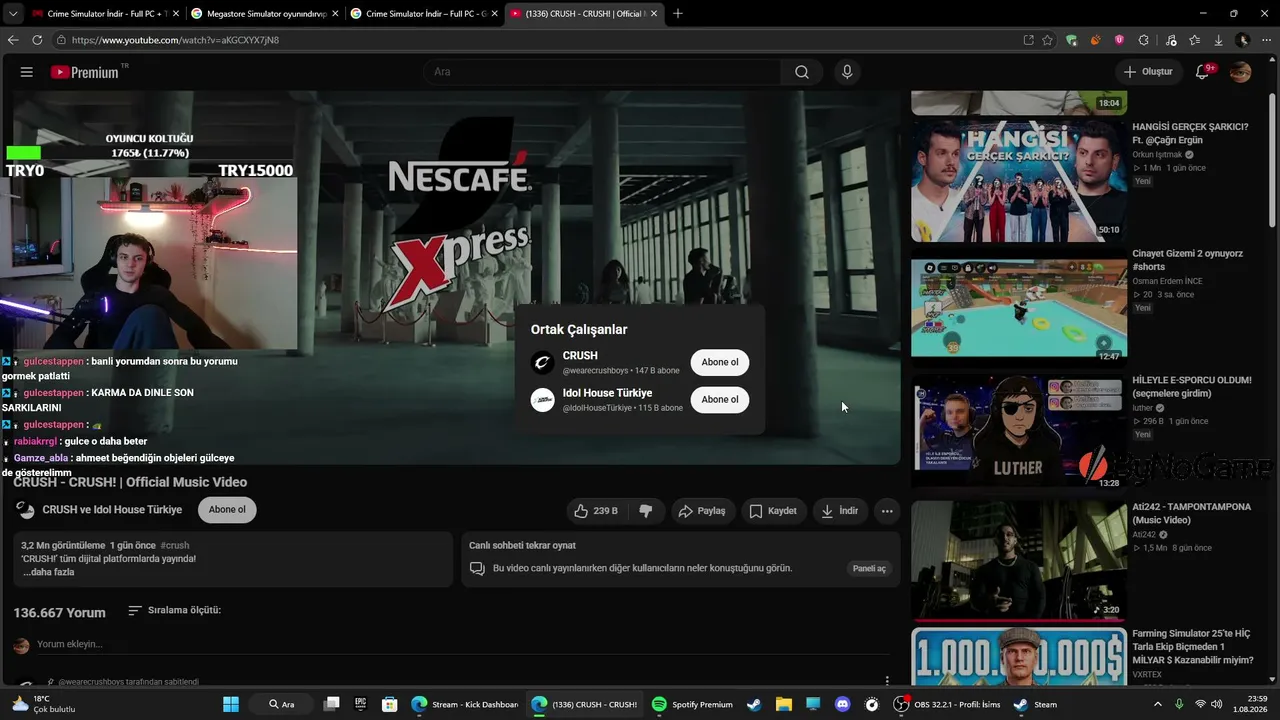Open Discord from the taskbar
This screenshot has height=720, width=1280.
click(842, 704)
